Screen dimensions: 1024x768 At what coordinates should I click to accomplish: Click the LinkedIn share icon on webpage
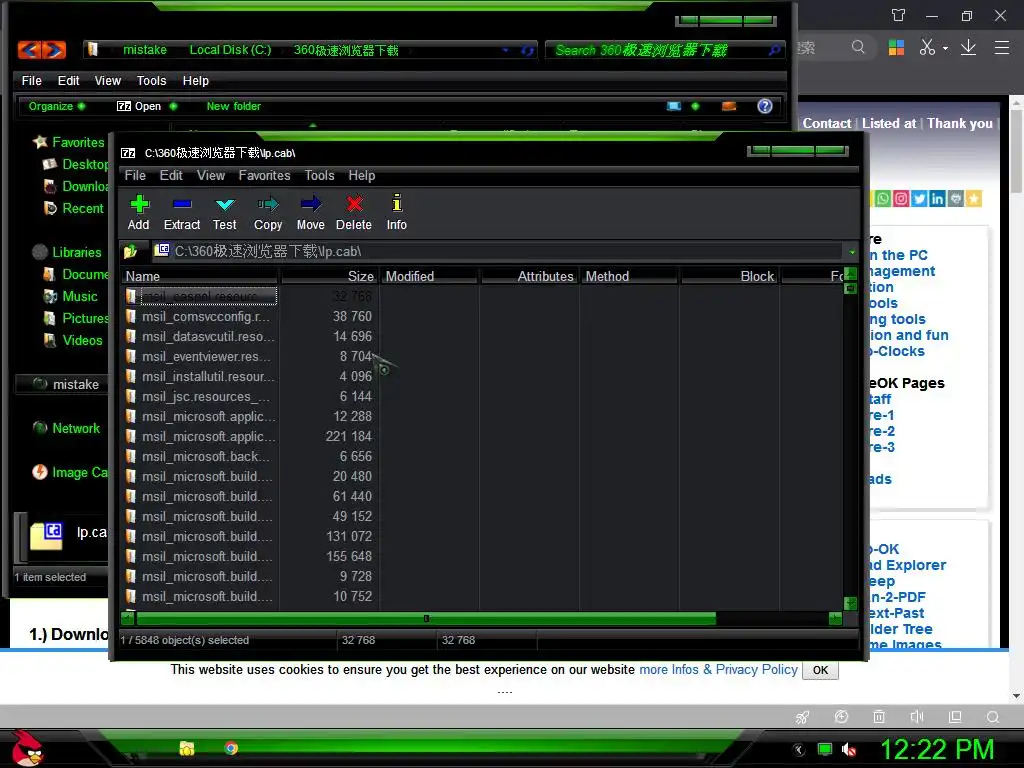point(937,199)
